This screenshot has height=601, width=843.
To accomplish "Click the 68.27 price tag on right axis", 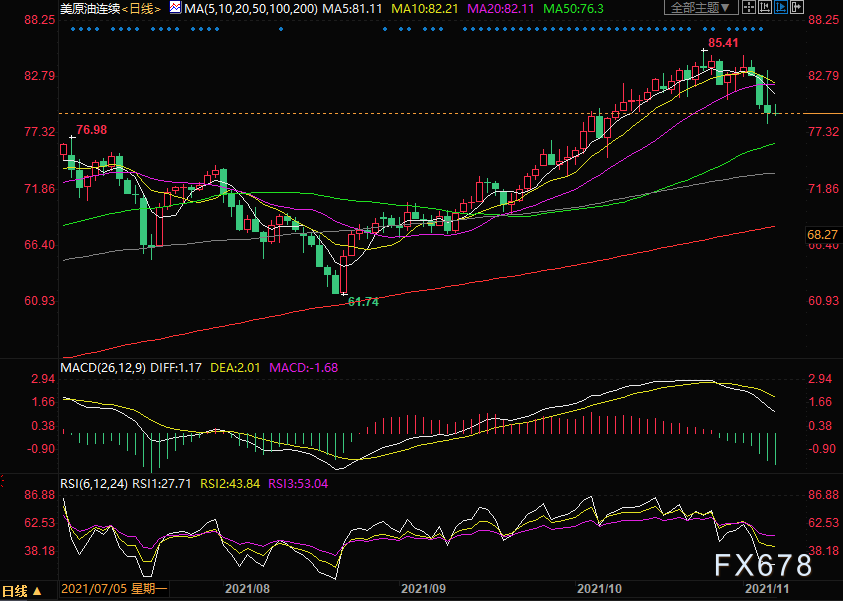I will click(823, 234).
